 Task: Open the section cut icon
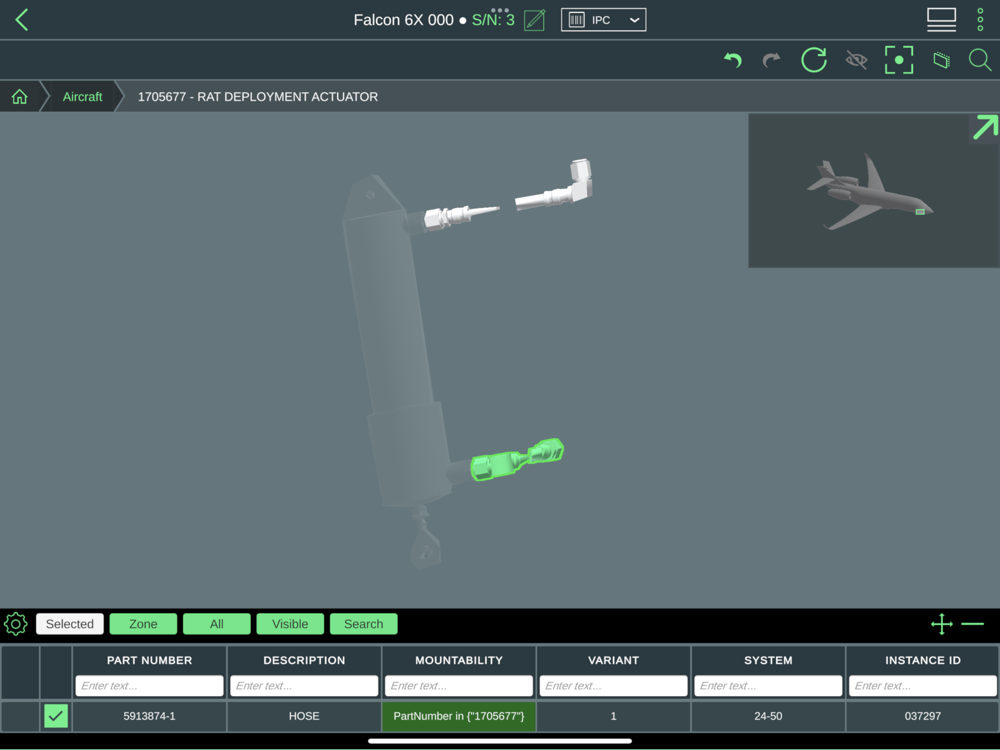pos(941,60)
